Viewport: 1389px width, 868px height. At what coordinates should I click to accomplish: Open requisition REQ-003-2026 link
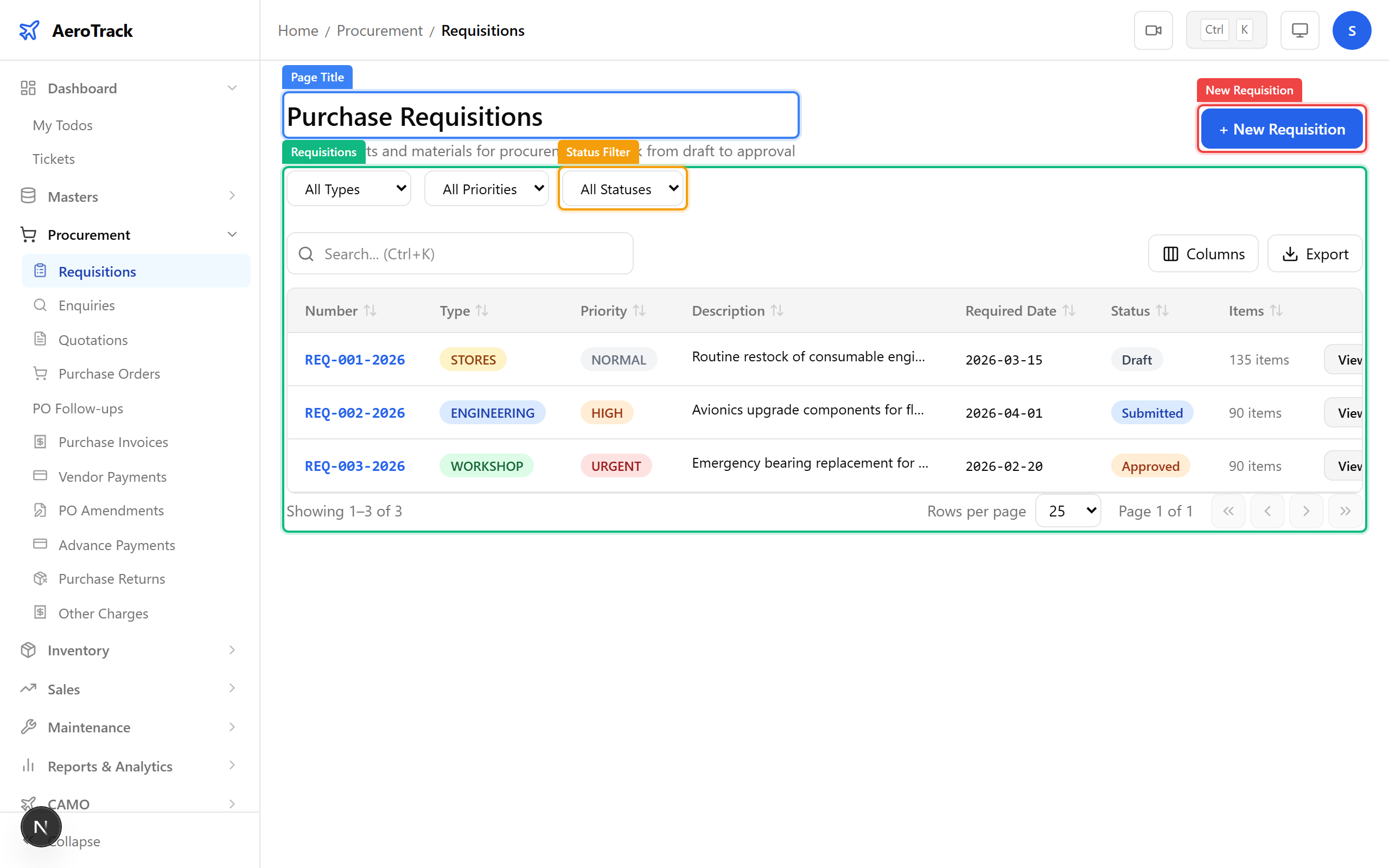click(354, 465)
